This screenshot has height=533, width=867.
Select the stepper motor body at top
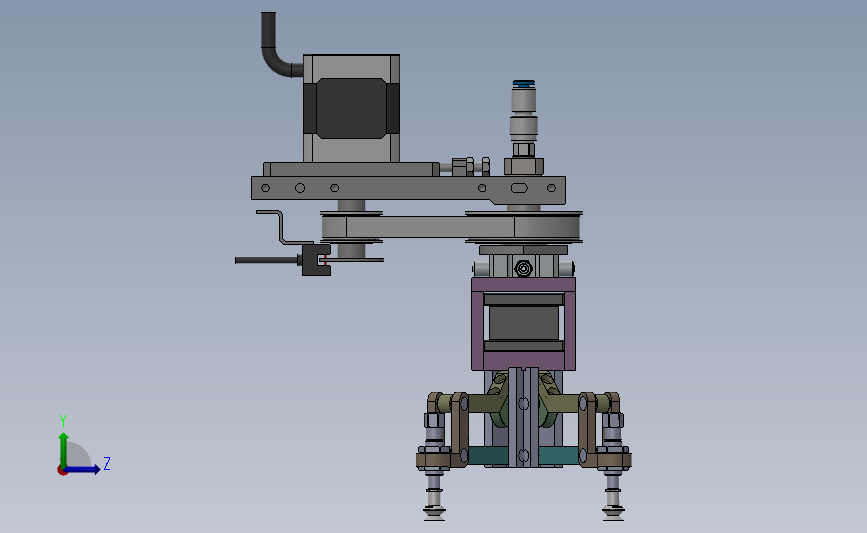[351, 108]
